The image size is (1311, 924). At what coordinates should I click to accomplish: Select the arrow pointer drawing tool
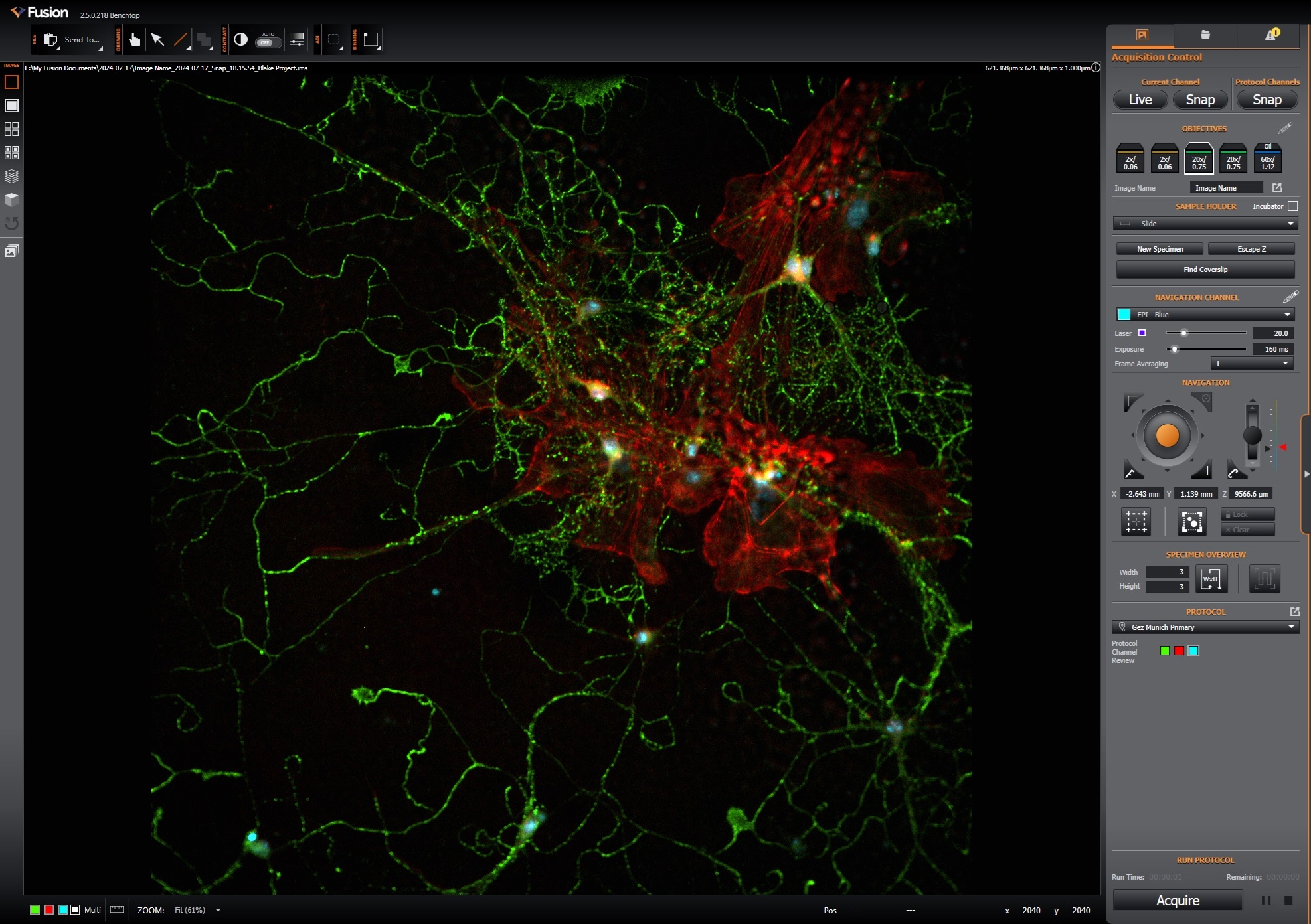157,40
